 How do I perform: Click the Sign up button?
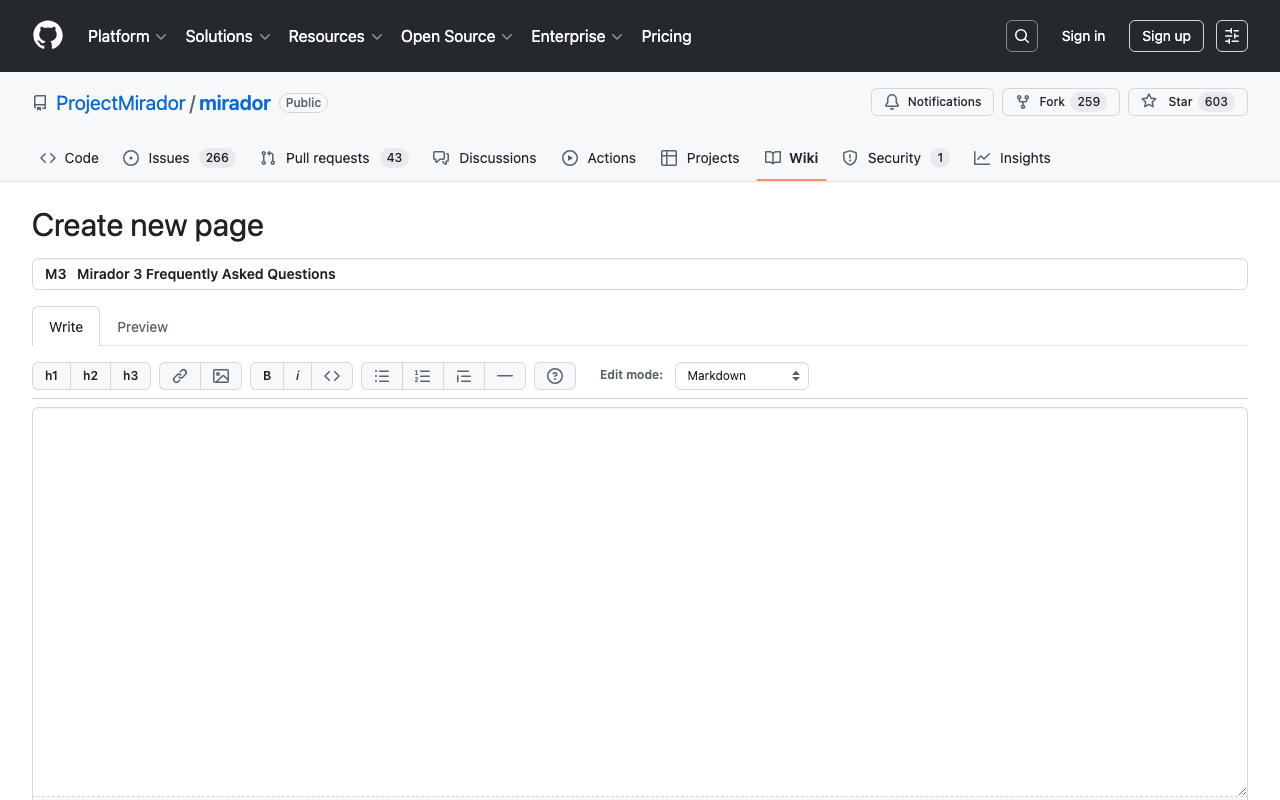1165,35
